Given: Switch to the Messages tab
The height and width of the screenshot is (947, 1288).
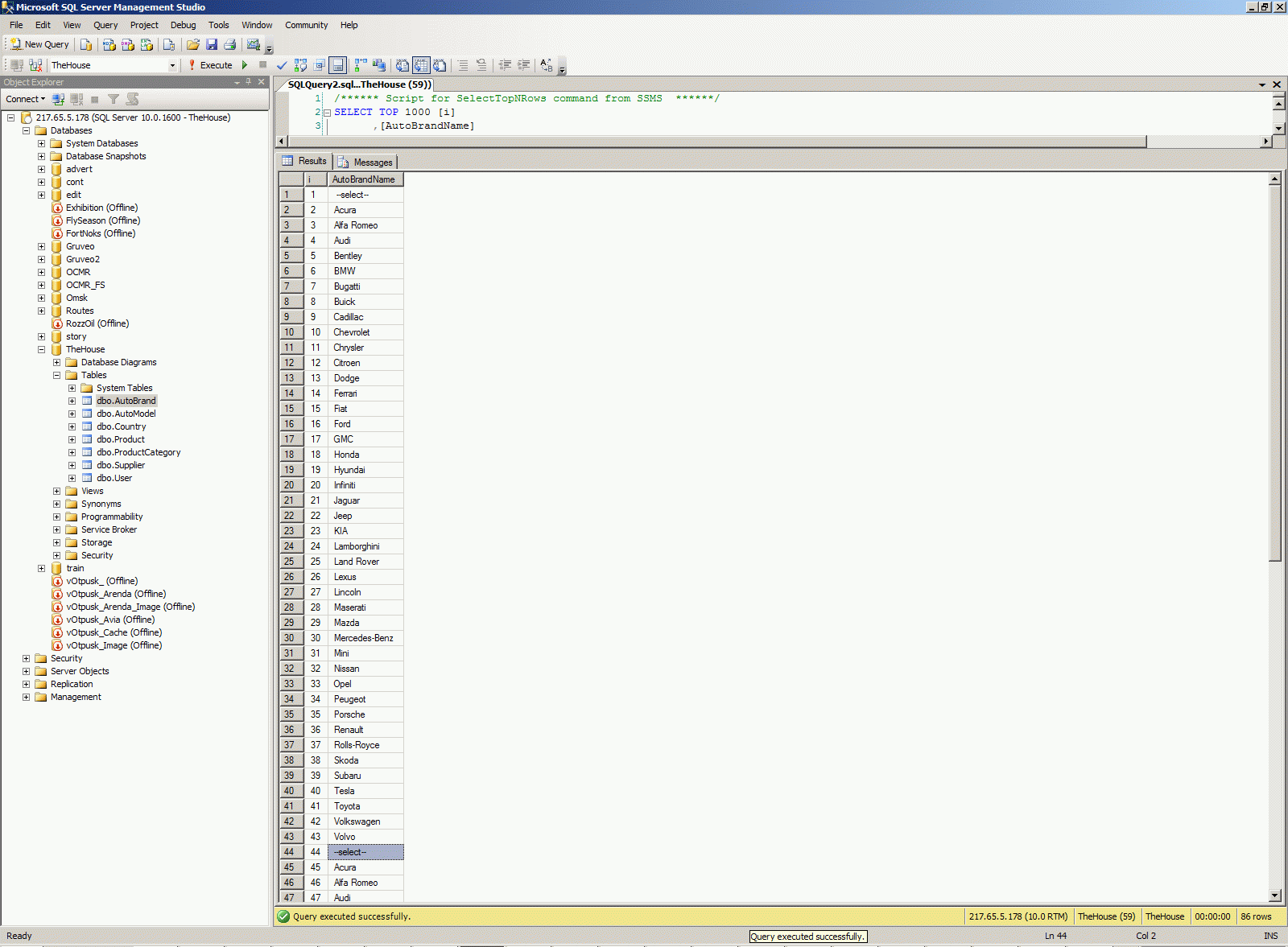Looking at the screenshot, I should pos(365,162).
